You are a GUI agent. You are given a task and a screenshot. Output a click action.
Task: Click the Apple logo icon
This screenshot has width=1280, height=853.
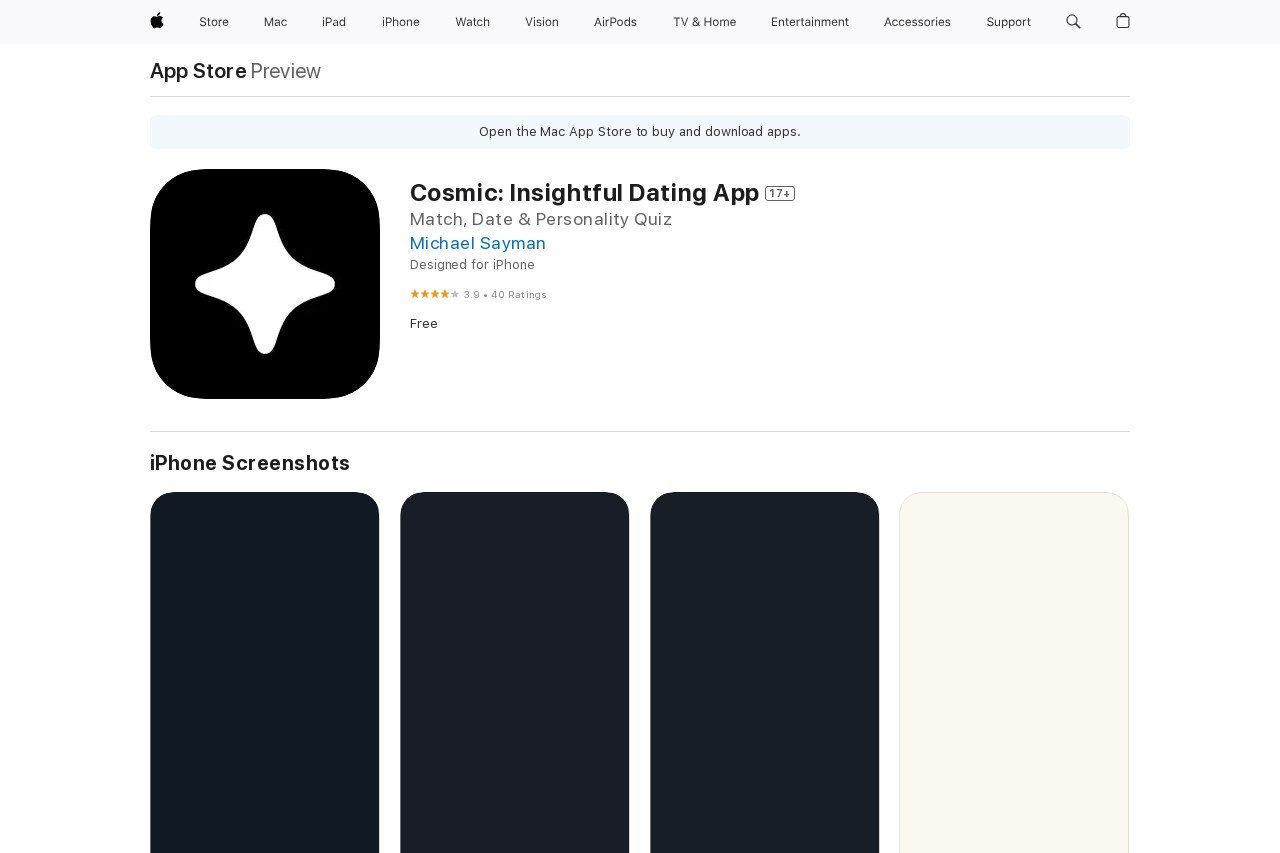tap(157, 21)
